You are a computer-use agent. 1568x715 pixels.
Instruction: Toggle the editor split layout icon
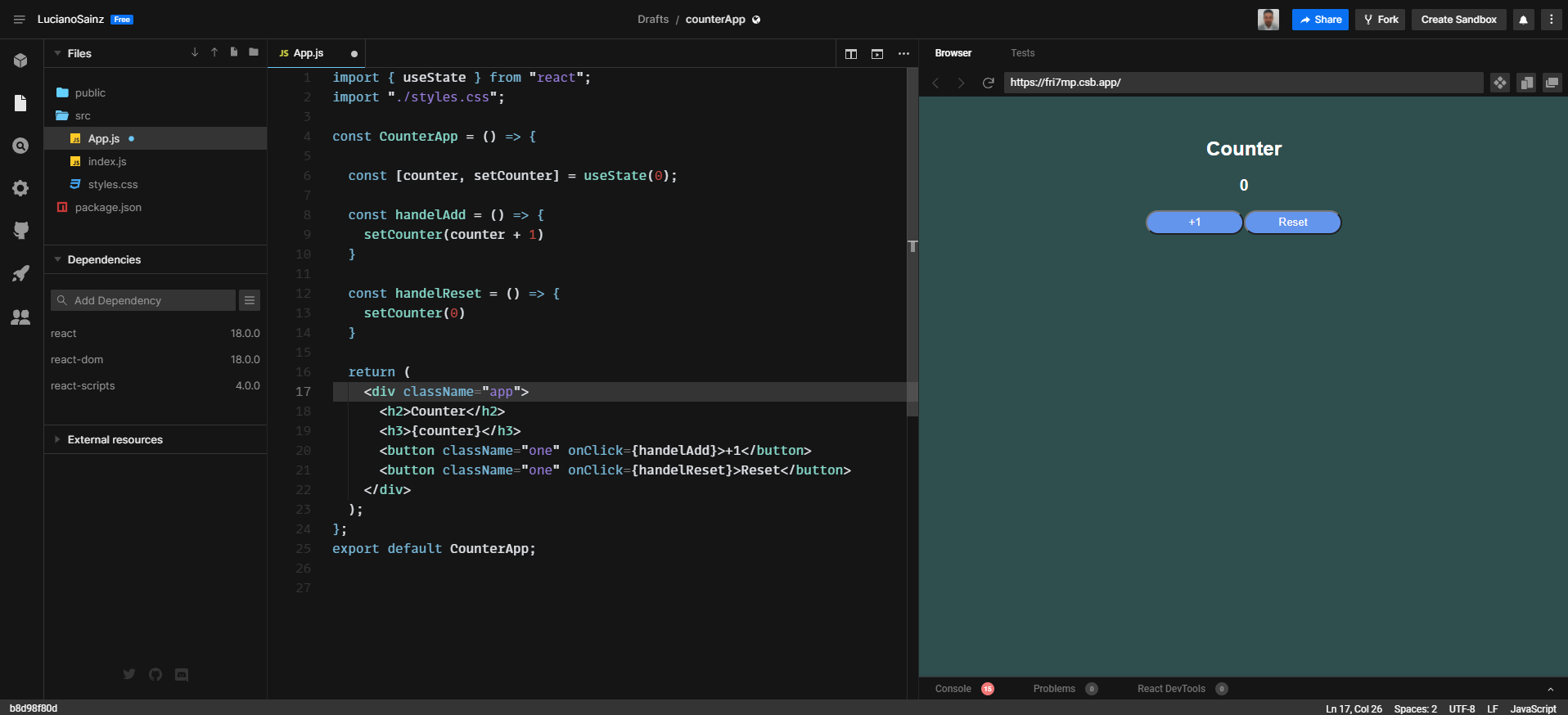(x=851, y=54)
